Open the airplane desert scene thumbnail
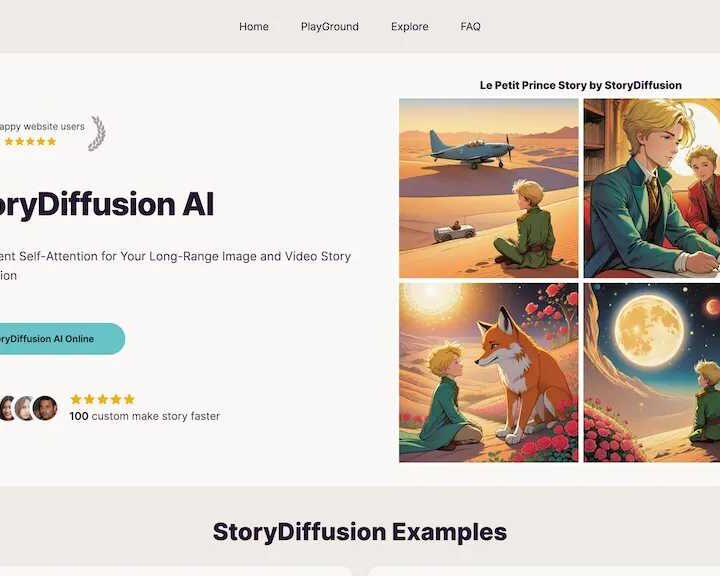Screen dimensions: 720x576 (489, 188)
